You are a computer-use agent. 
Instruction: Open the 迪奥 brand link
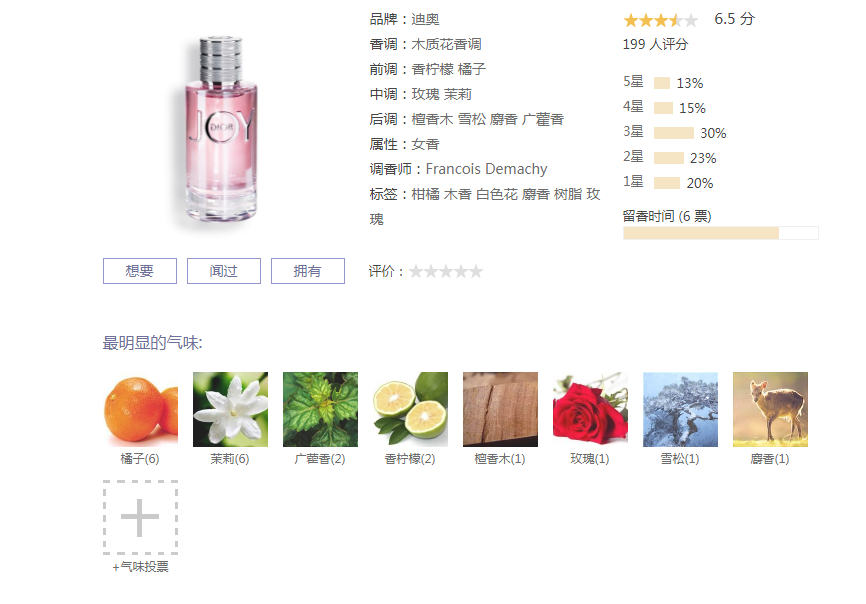pyautogui.click(x=425, y=19)
